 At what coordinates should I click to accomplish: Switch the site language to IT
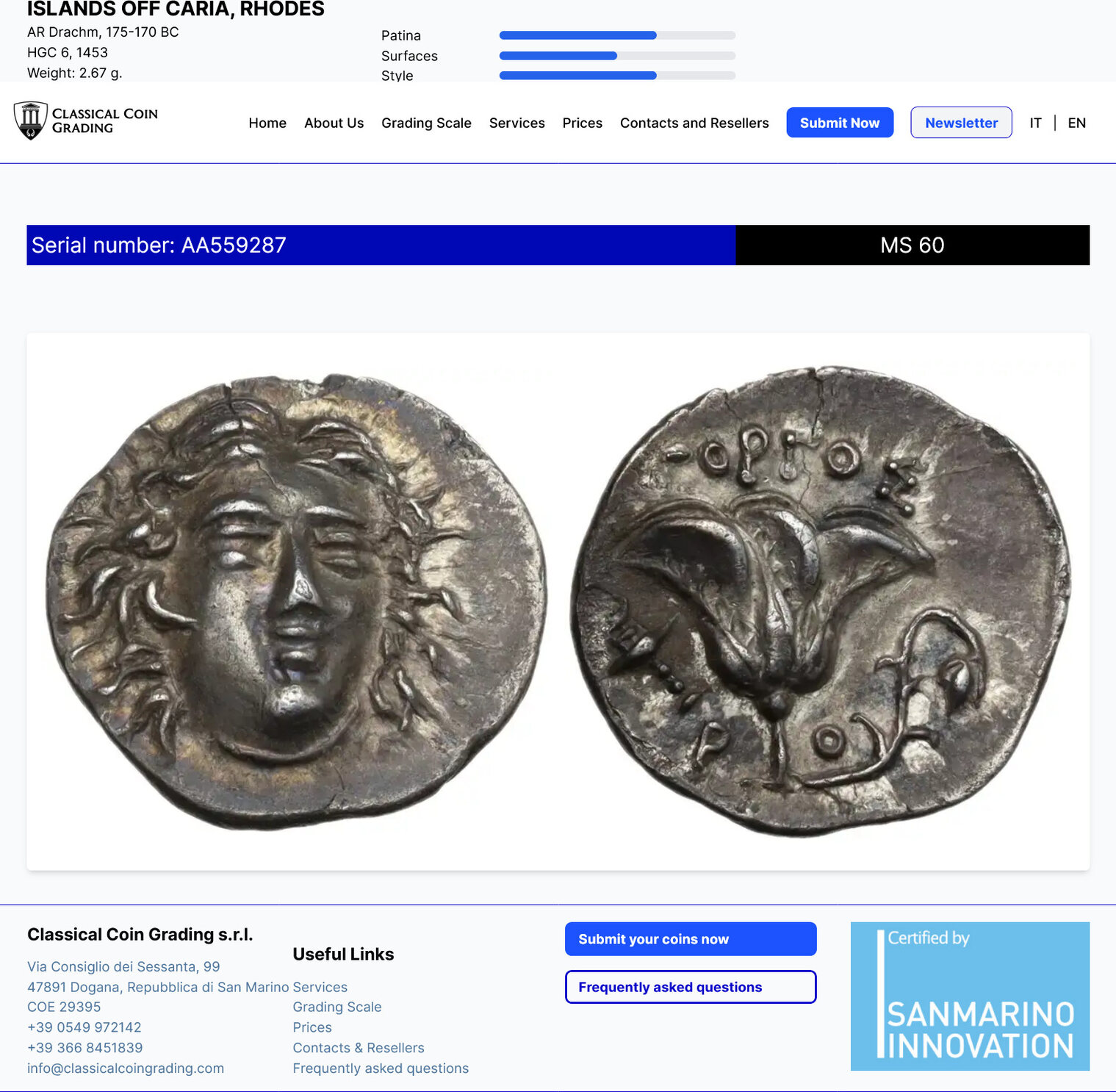coord(1035,123)
